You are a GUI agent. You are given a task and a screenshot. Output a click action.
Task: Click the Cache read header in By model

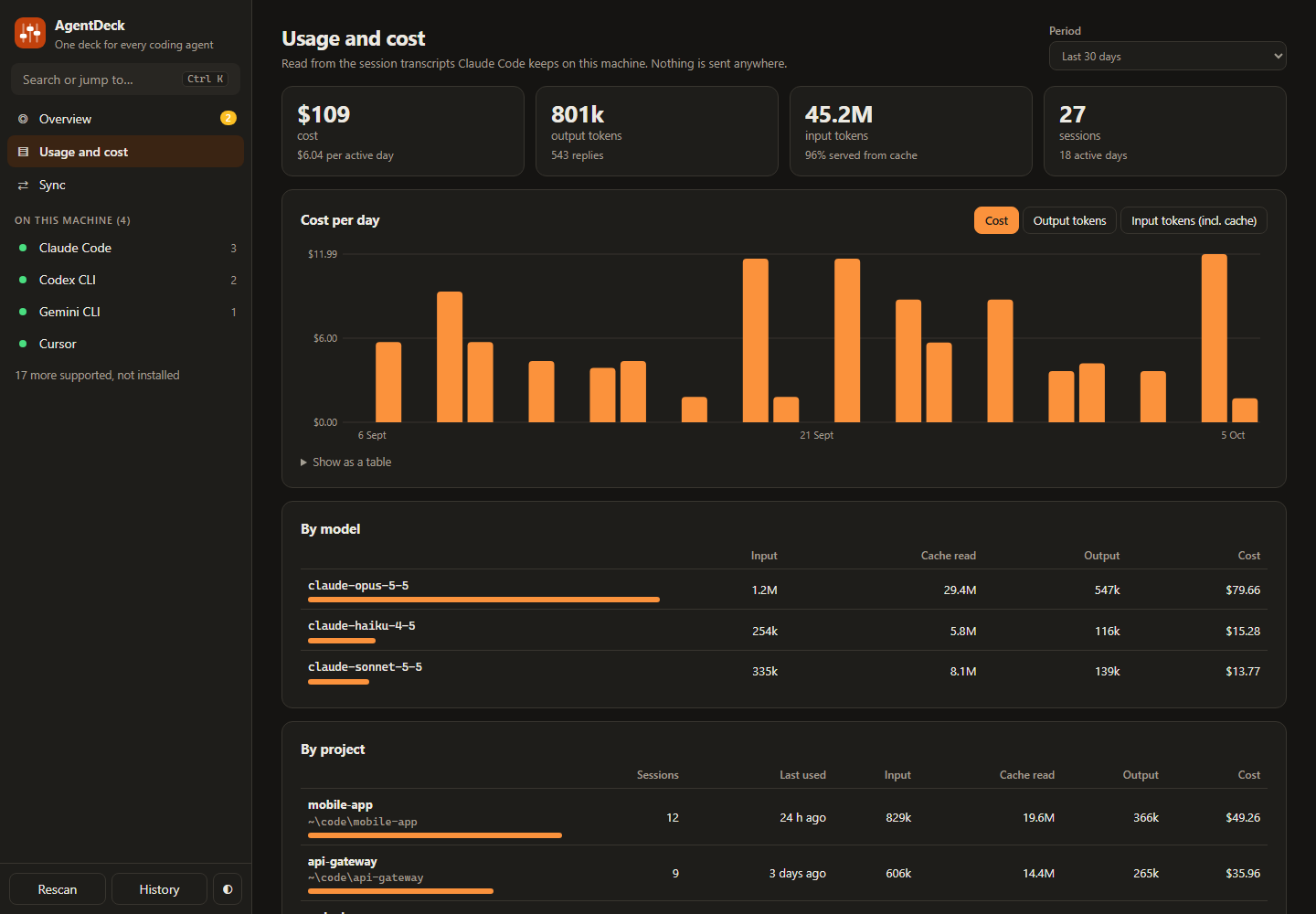(949, 556)
